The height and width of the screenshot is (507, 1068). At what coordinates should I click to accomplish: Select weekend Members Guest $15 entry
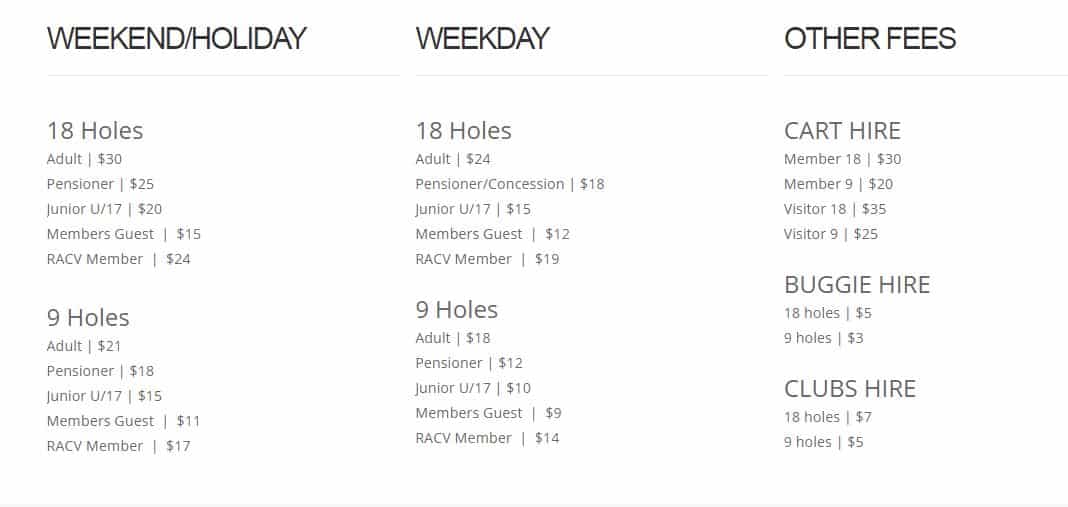click(124, 234)
